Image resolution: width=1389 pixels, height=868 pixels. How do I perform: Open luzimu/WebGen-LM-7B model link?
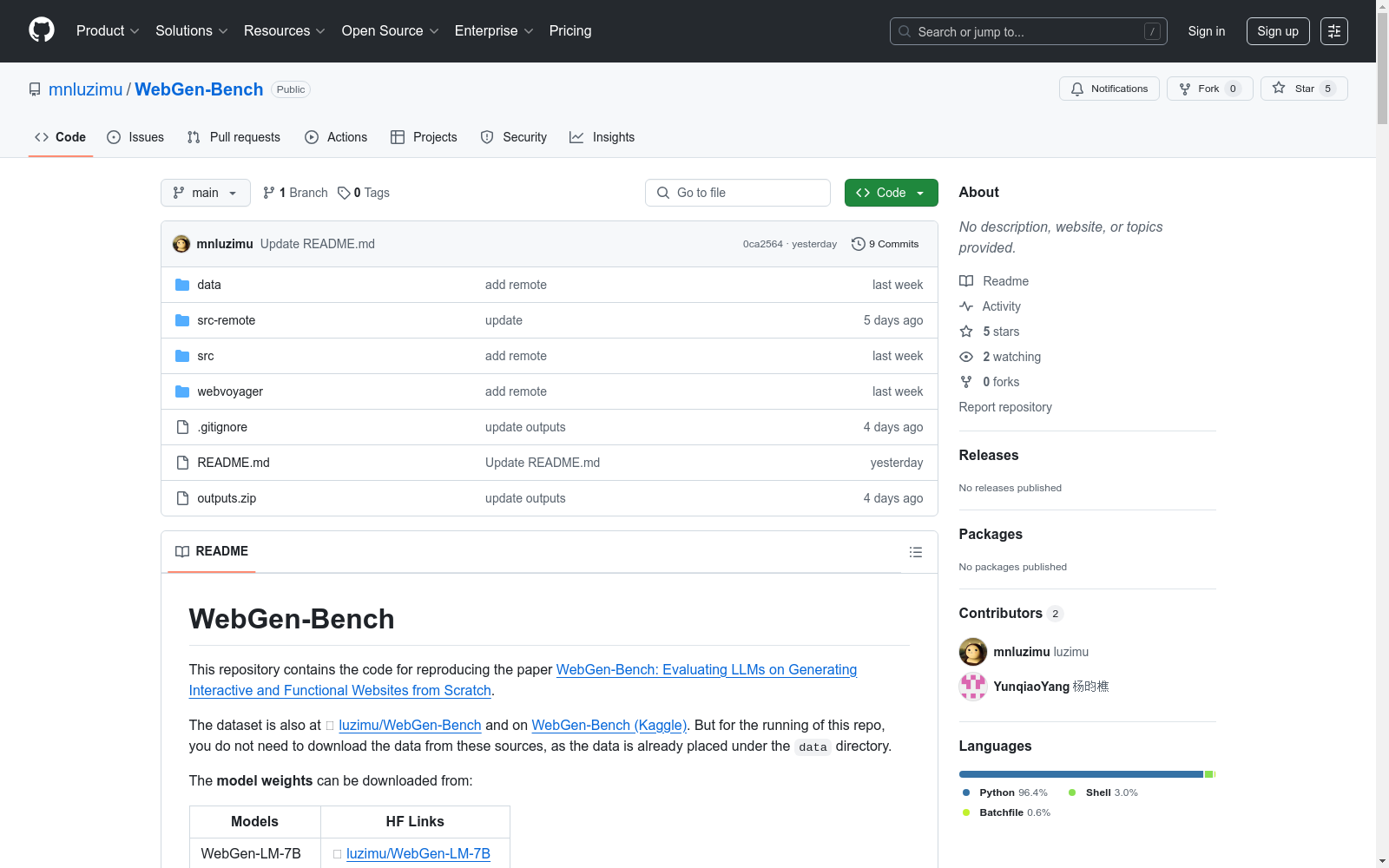point(418,853)
